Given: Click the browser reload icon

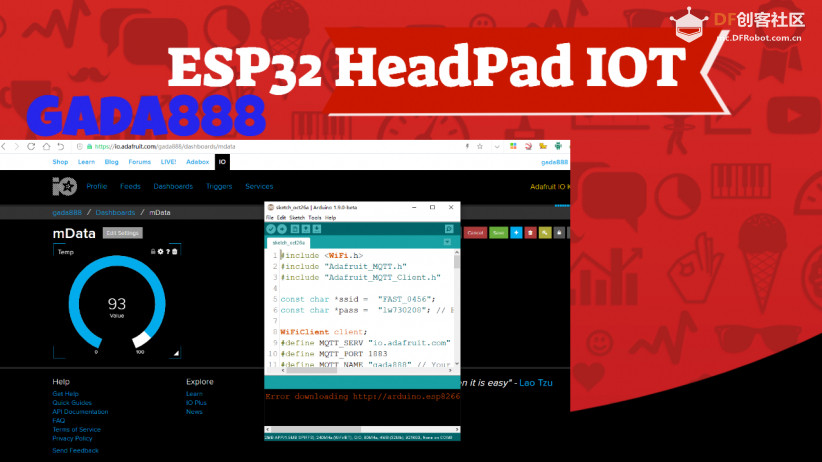Looking at the screenshot, I should [31, 147].
